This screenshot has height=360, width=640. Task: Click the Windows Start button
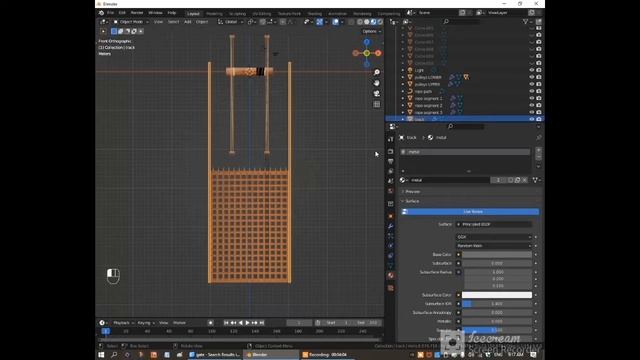point(101,355)
